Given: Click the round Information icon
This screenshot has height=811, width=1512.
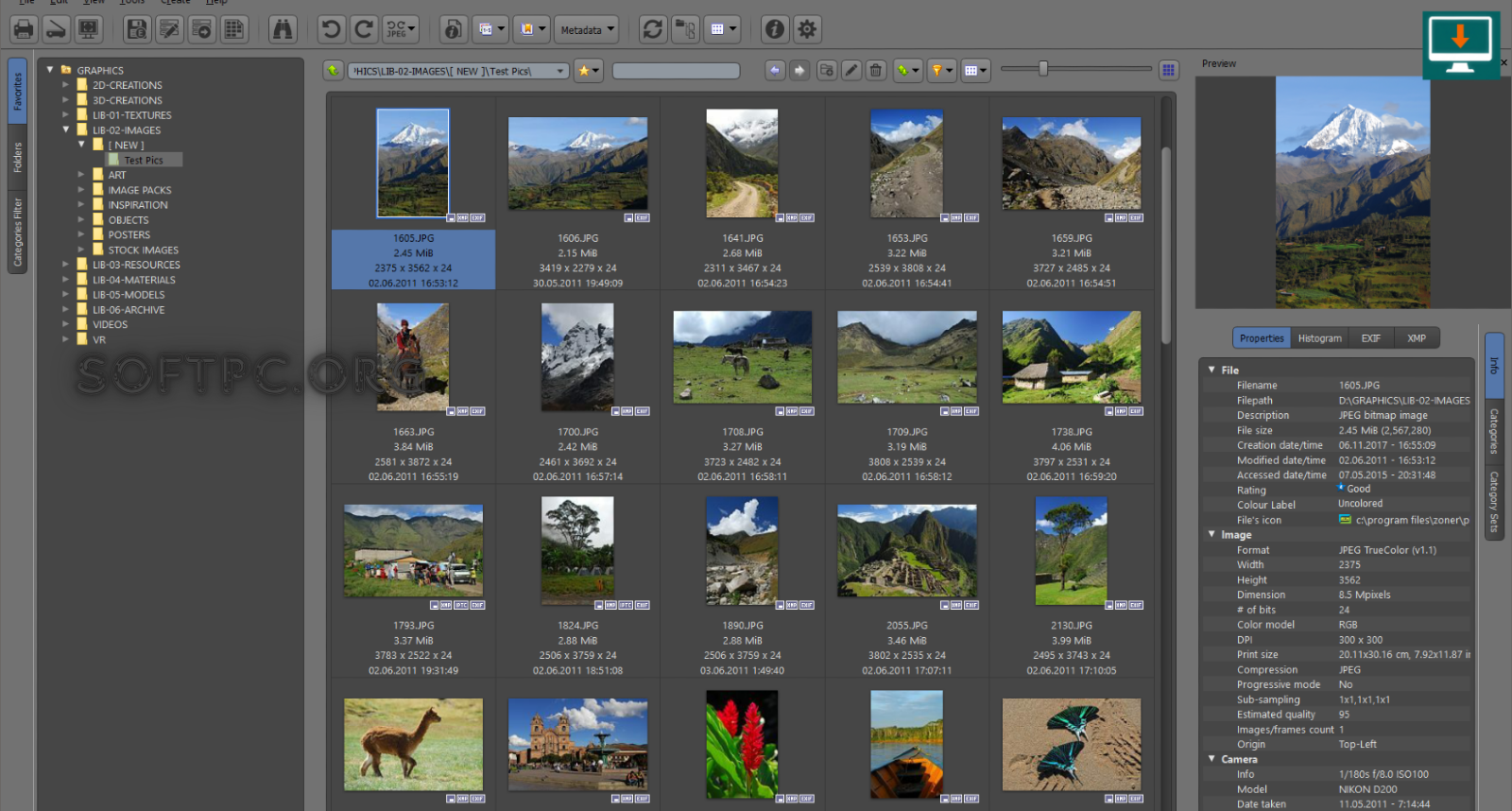Looking at the screenshot, I should pos(775,29).
